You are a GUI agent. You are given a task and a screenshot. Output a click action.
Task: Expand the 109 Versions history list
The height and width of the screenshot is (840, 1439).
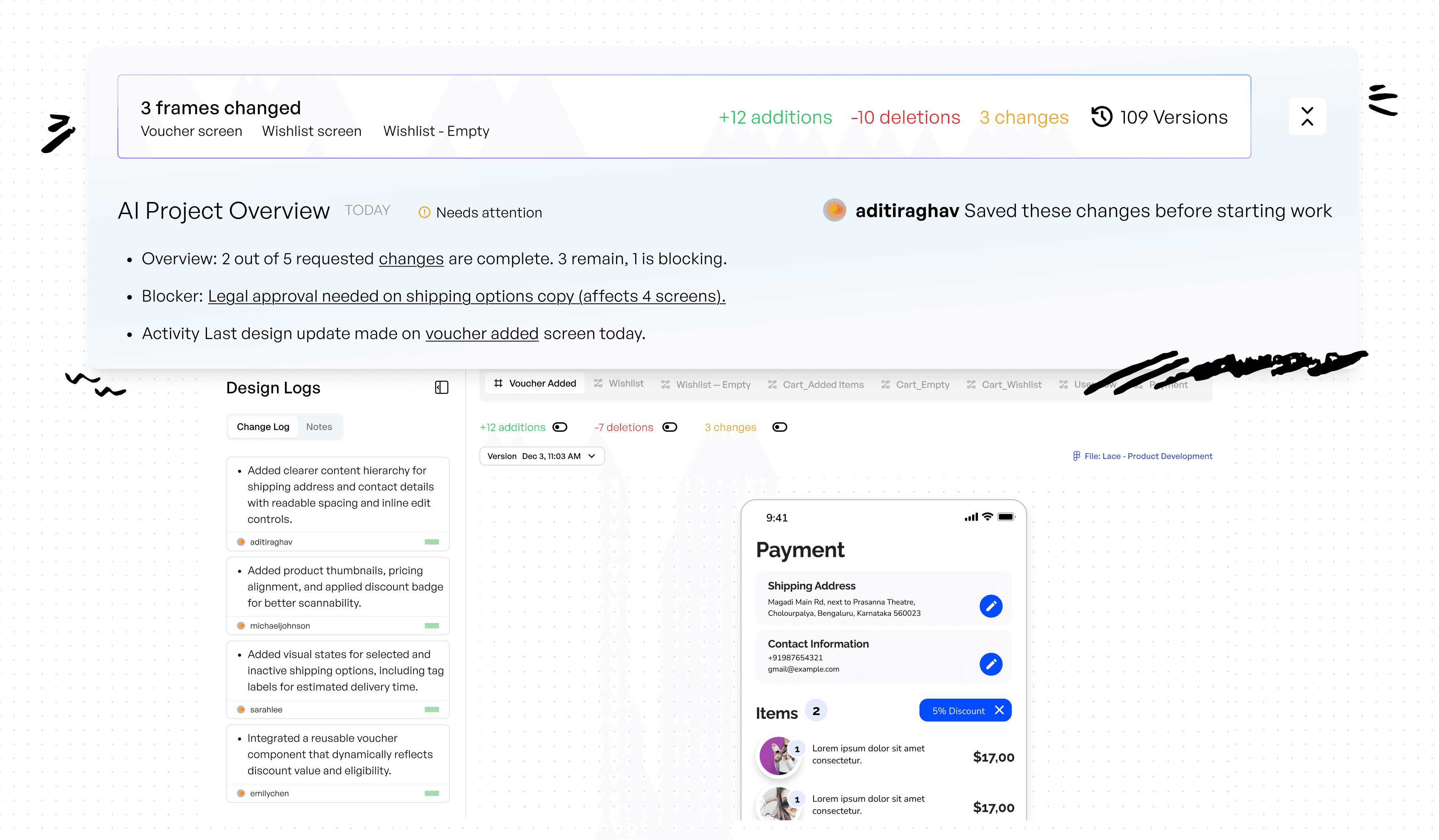(1173, 117)
